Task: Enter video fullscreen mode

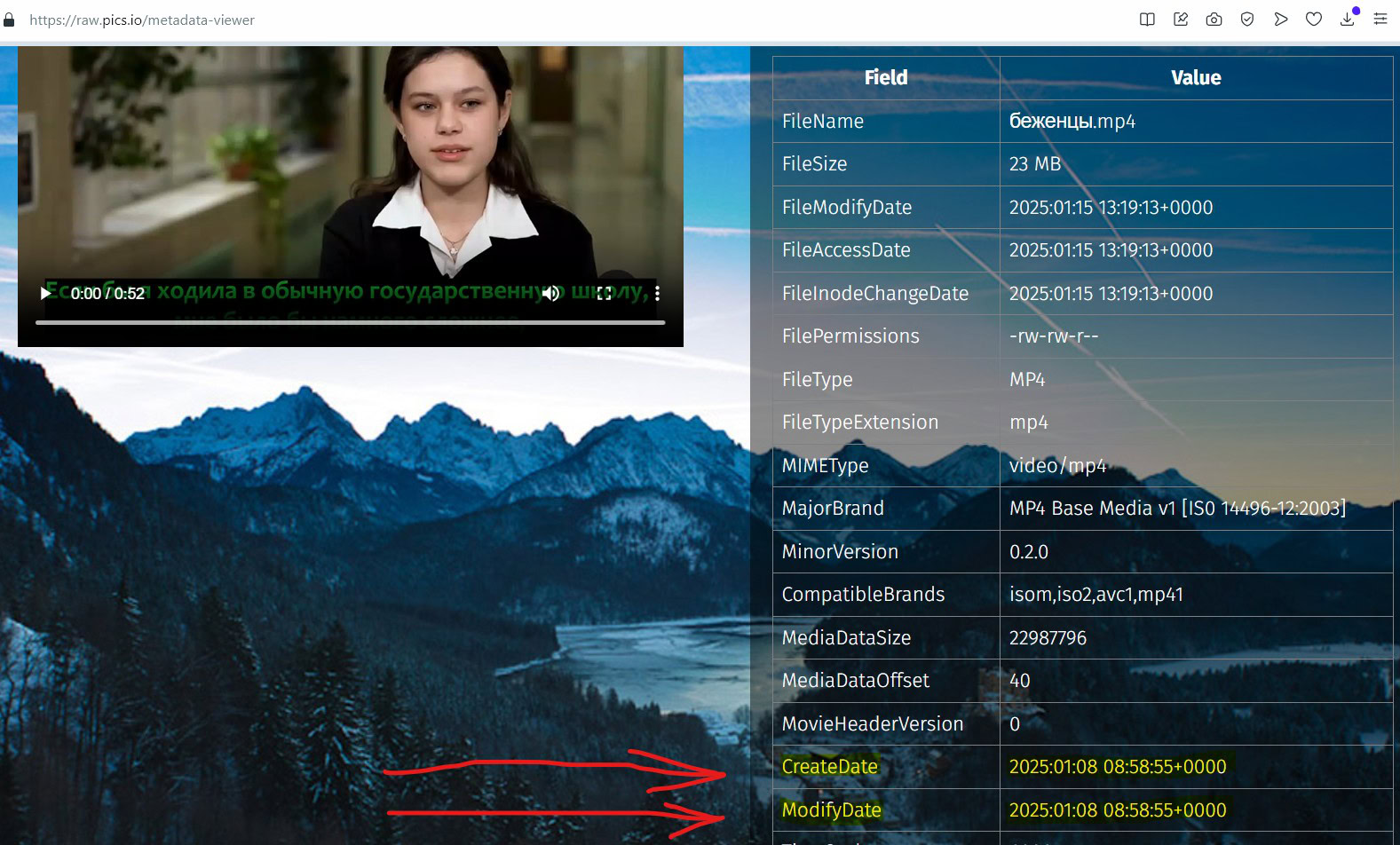Action: point(605,293)
